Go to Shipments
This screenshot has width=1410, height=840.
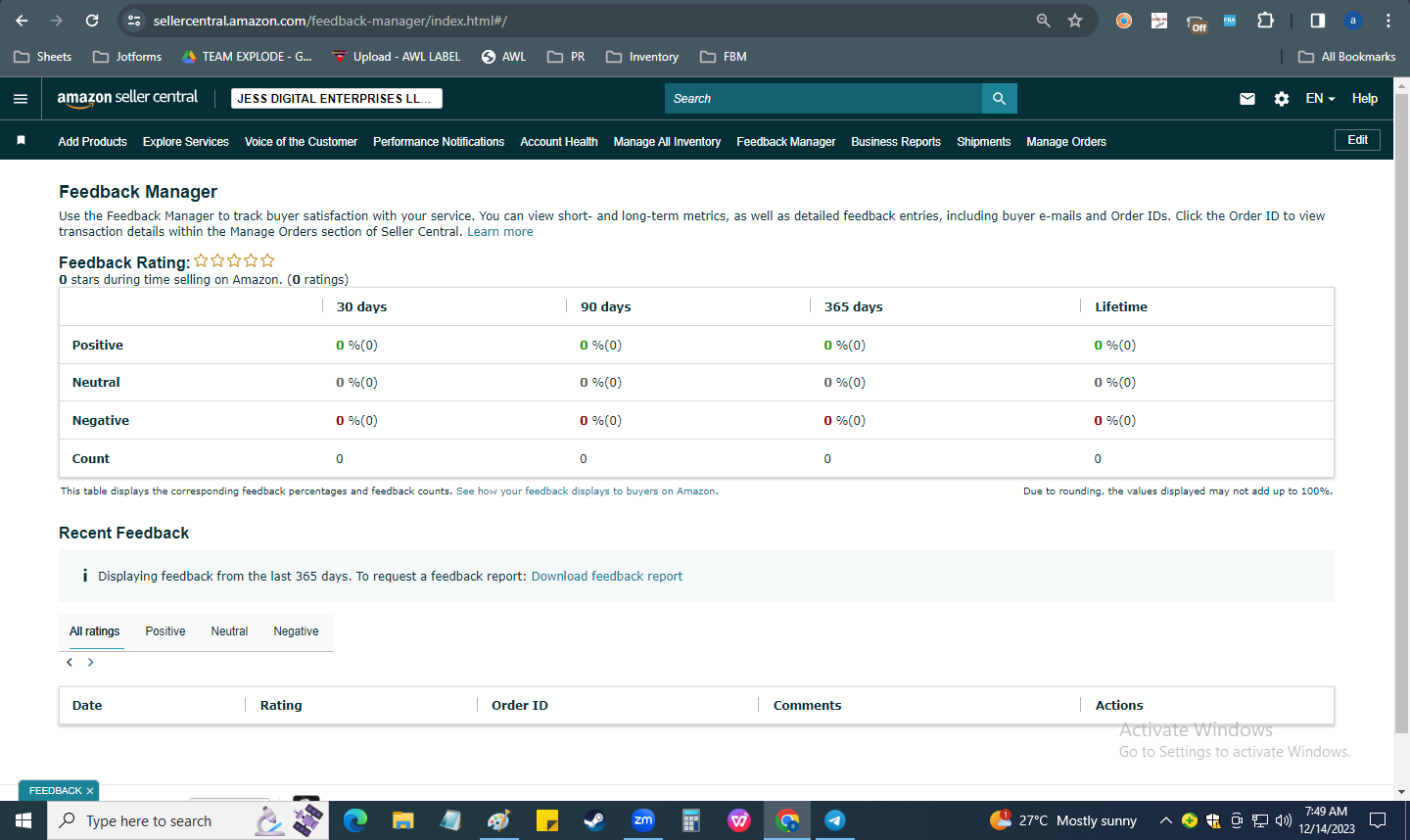(x=983, y=142)
